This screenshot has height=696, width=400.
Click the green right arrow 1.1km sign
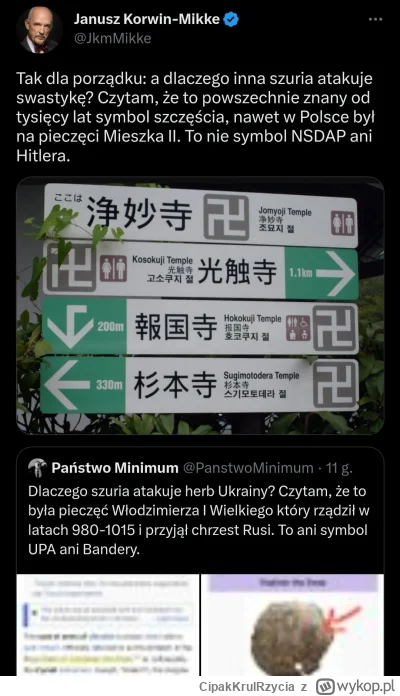pyautogui.click(x=321, y=273)
